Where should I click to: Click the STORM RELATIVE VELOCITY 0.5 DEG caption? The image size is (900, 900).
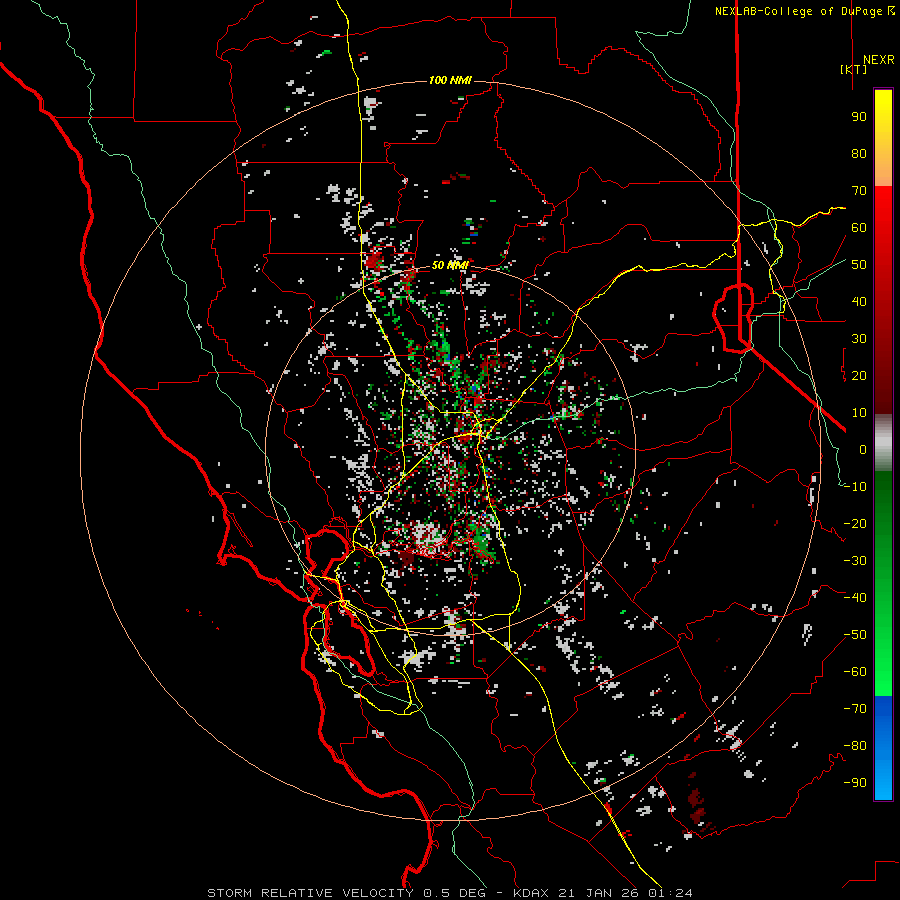coord(346,893)
